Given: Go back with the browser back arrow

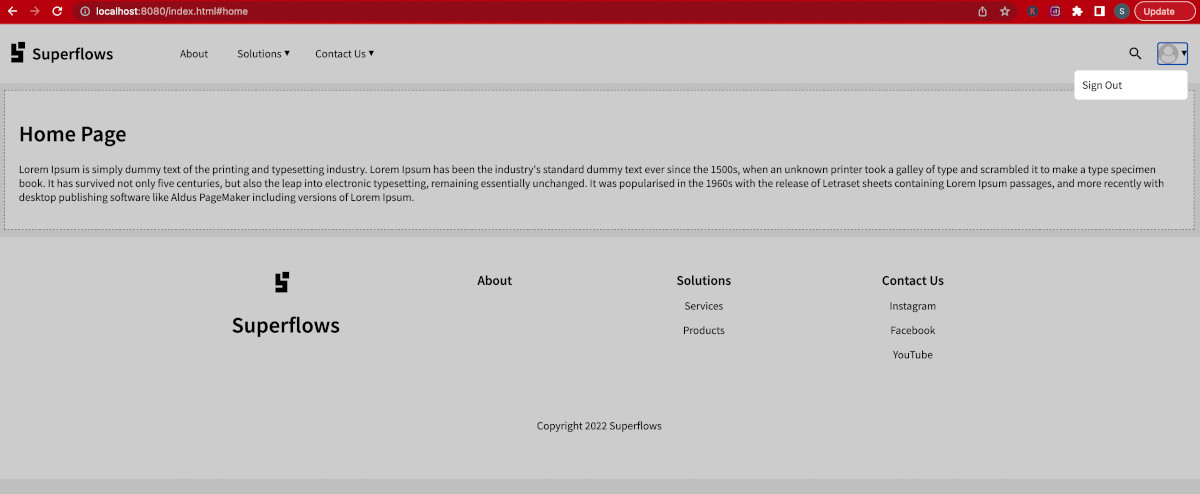Looking at the screenshot, I should pos(13,11).
